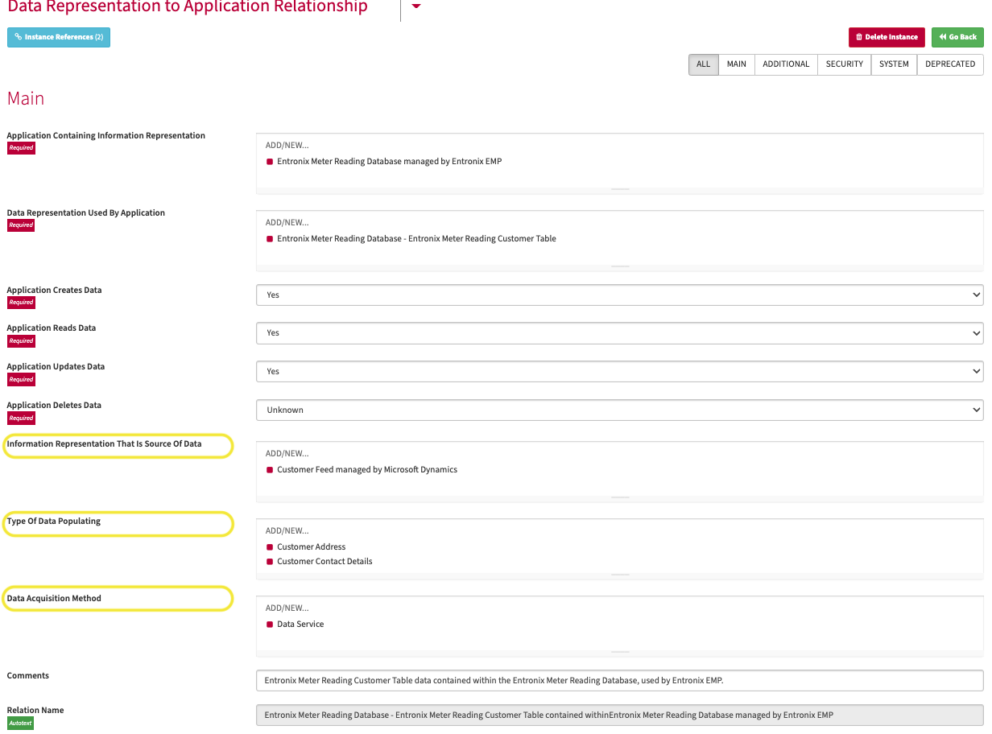The image size is (992, 734).
Task: Click ADD/NEW under Data Representation Used By Application
Action: (287, 223)
